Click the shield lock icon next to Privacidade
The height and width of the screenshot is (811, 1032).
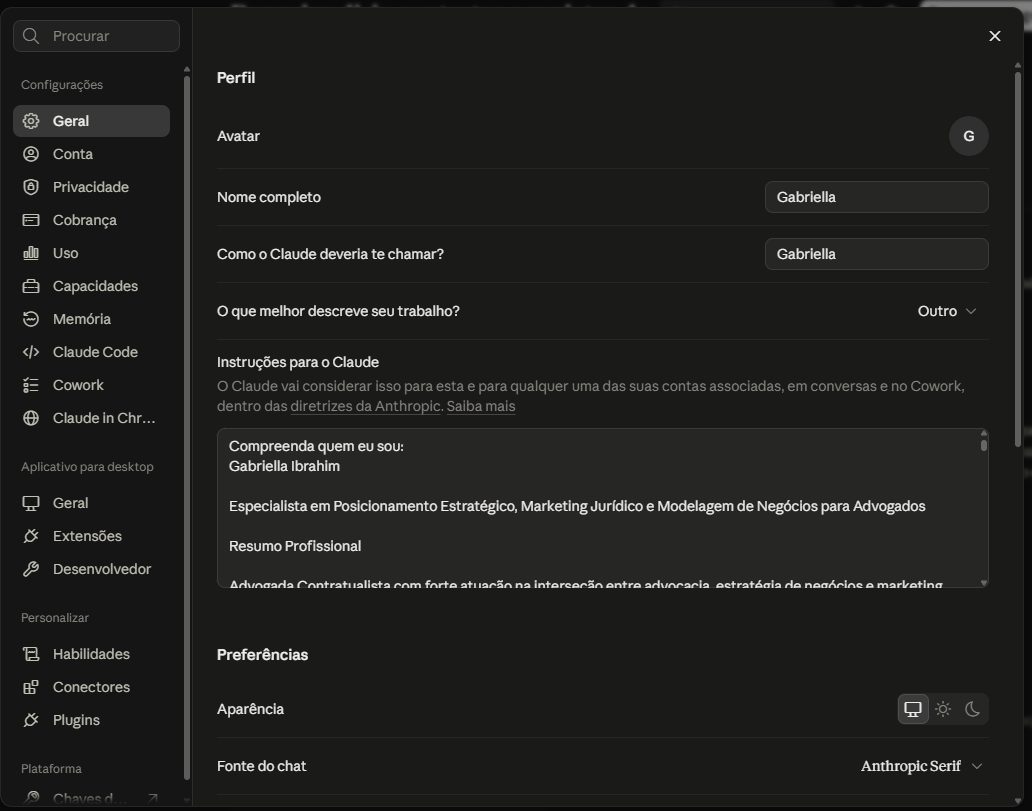[x=31, y=187]
